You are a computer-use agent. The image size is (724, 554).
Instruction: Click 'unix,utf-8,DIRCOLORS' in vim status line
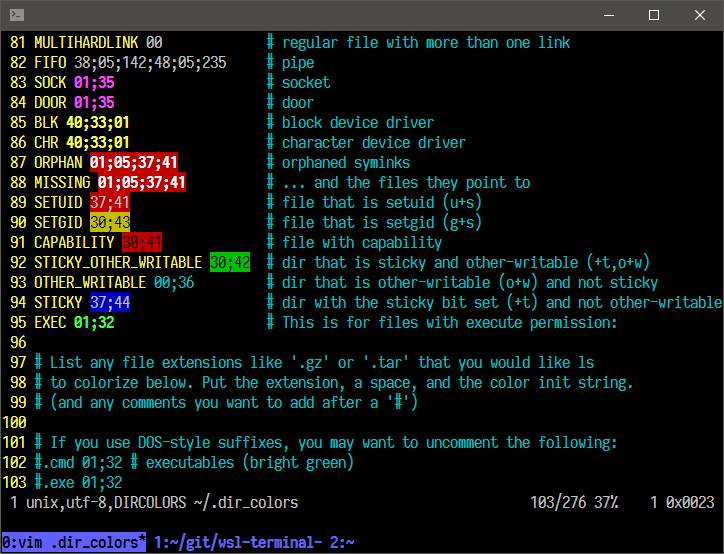[x=106, y=502]
